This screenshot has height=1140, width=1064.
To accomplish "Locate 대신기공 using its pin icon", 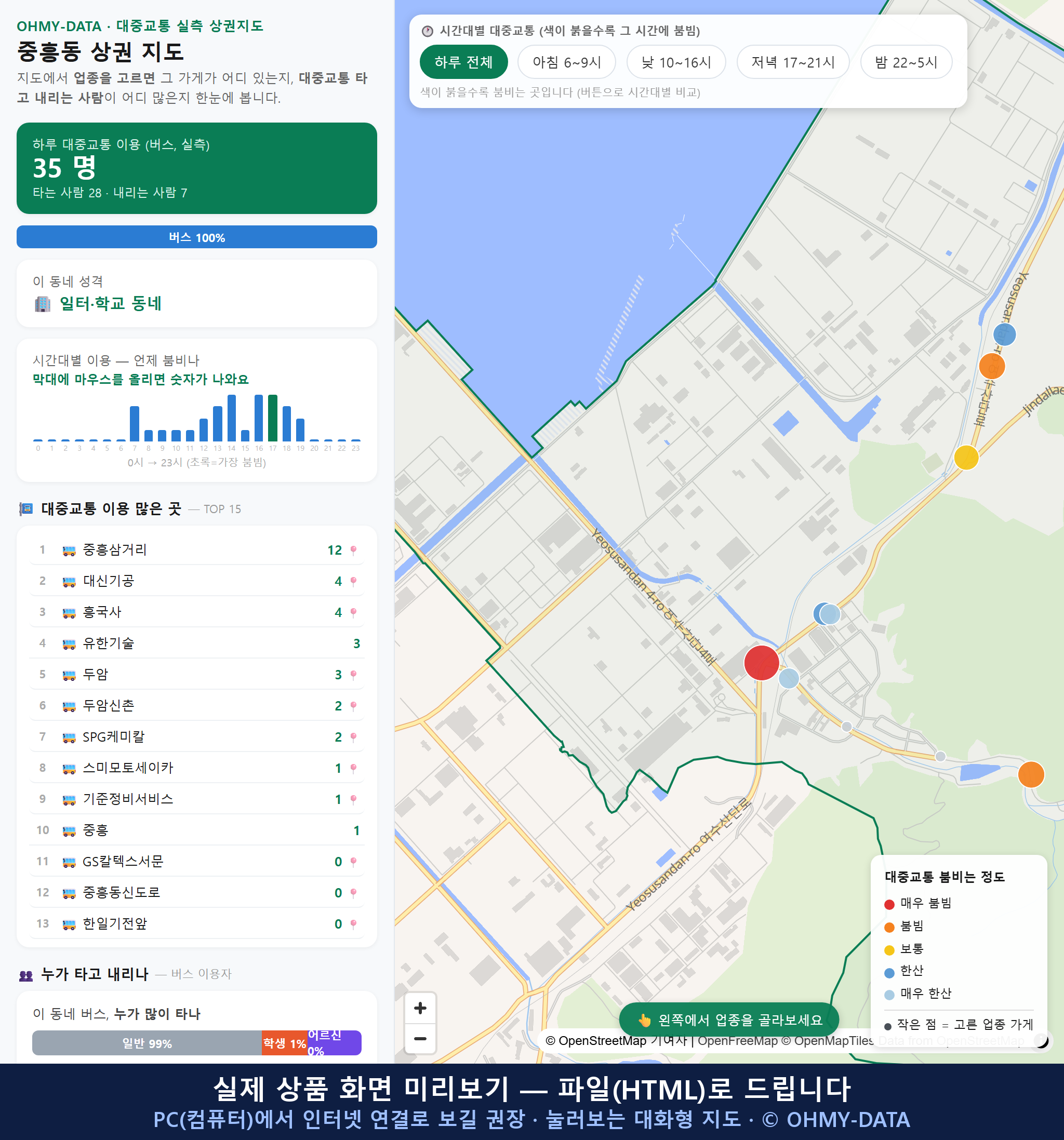I will pyautogui.click(x=353, y=582).
